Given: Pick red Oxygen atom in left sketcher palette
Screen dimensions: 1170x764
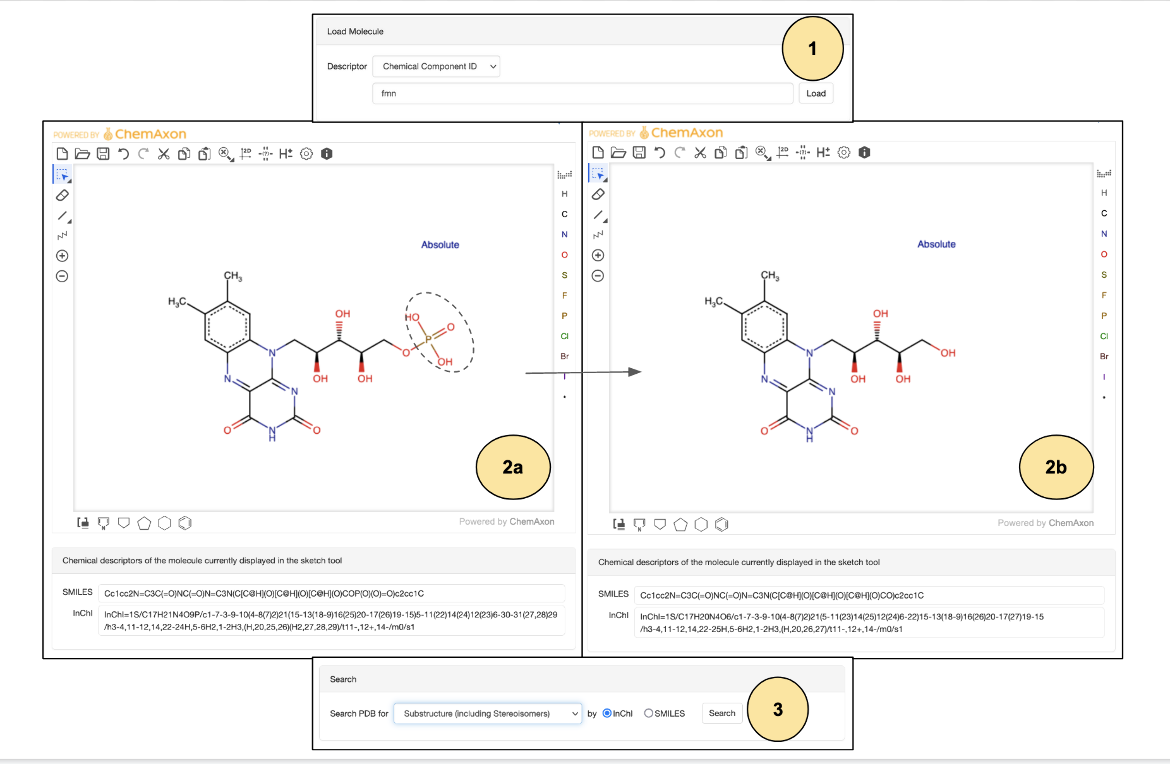Looking at the screenshot, I should pos(564,255).
